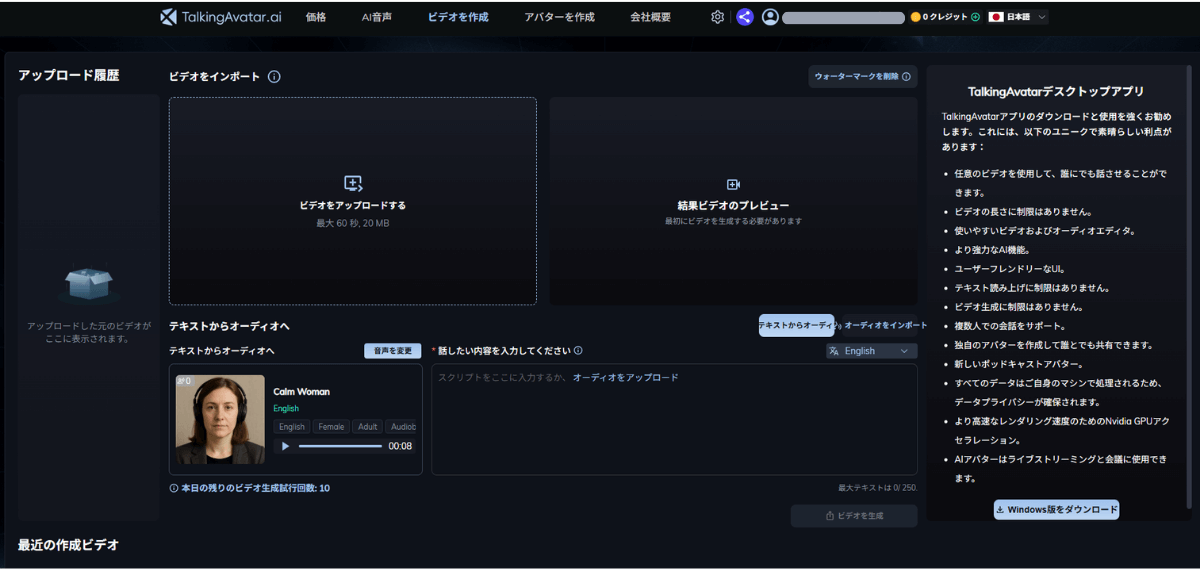The image size is (1200, 570).
Task: Switch to テキストからオーディオ mode
Action: [x=796, y=325]
